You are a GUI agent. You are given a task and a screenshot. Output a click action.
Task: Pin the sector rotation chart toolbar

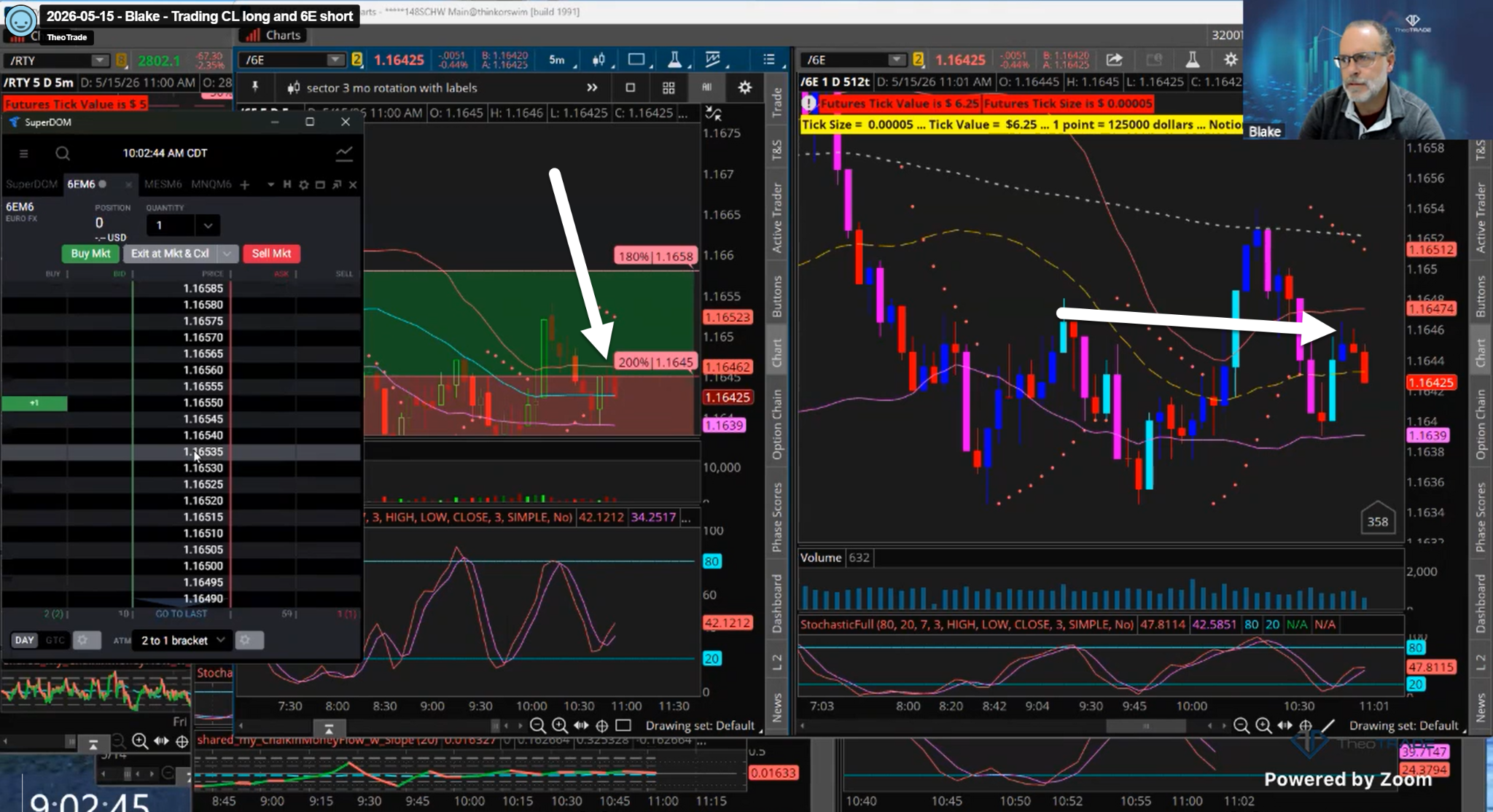pos(255,87)
